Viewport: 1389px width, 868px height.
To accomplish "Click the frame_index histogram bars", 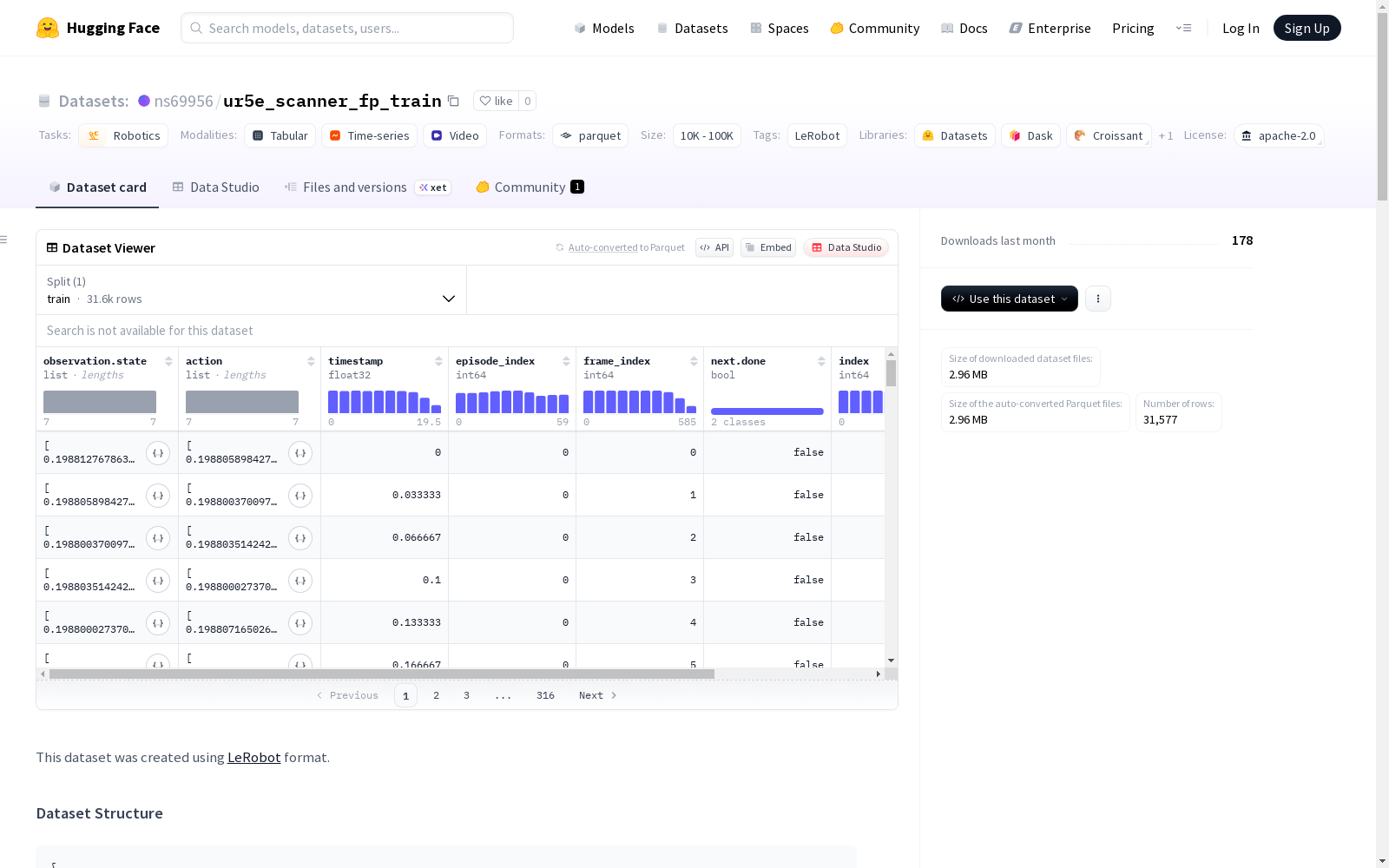I will (x=640, y=402).
